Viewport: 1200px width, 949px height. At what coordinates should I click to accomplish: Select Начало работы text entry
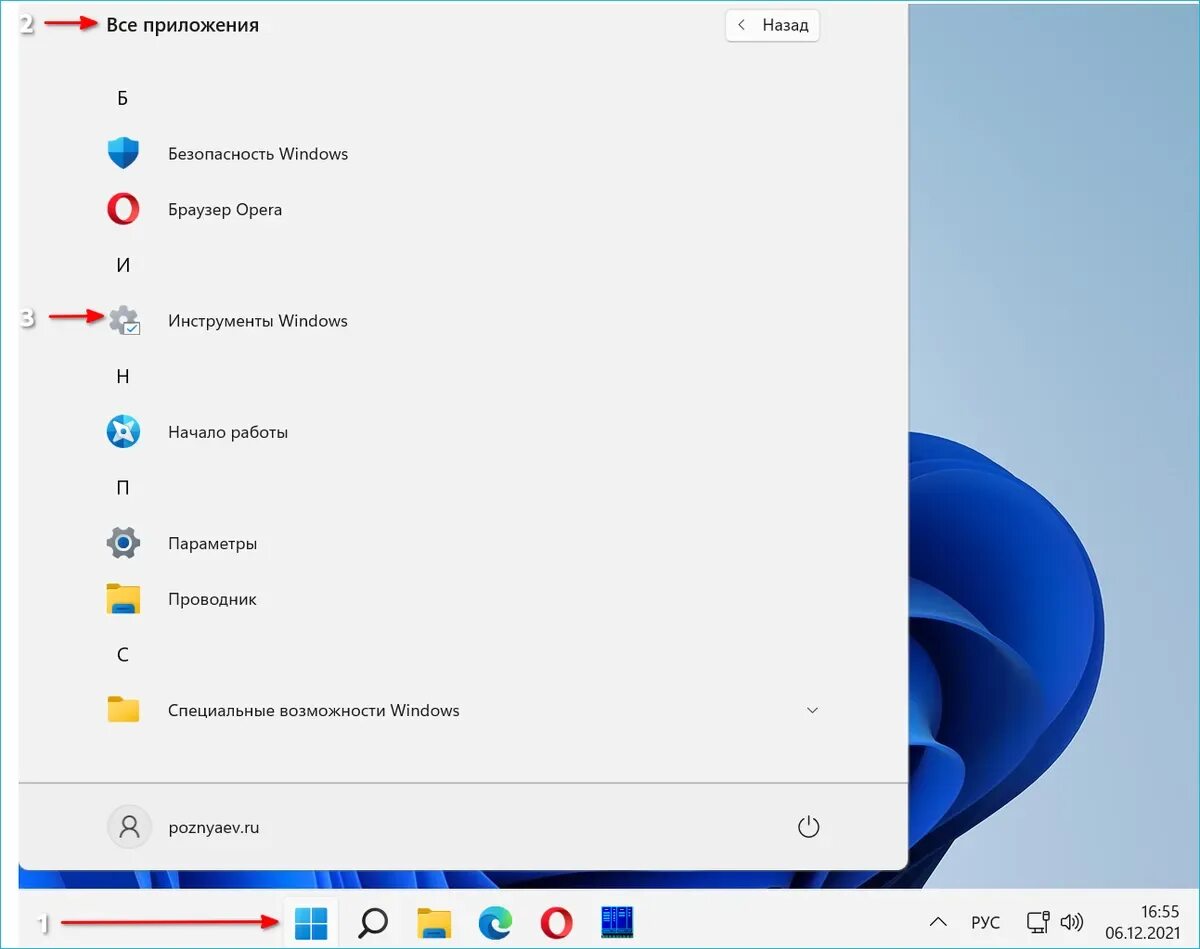(228, 433)
